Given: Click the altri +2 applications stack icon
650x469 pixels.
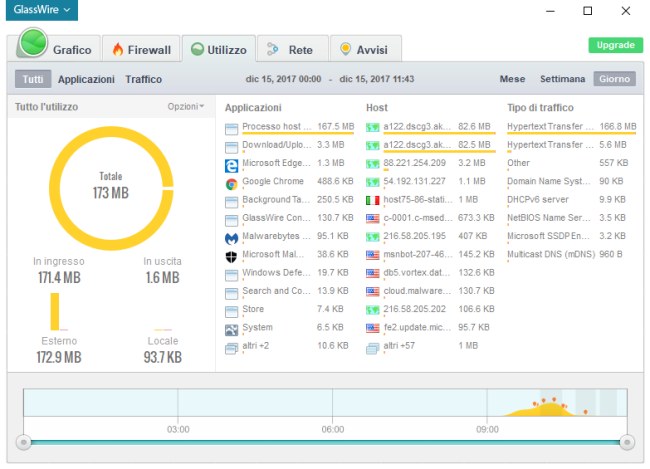Looking at the screenshot, I should tap(231, 349).
